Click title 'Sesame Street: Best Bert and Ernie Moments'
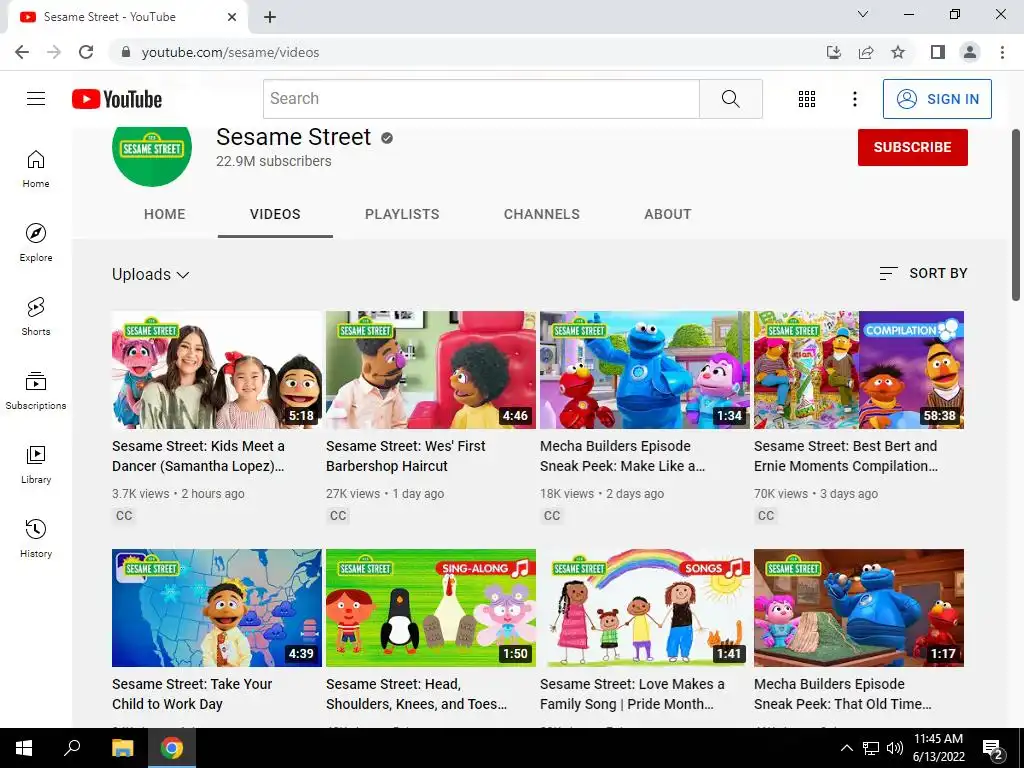The image size is (1024, 768). 846,456
